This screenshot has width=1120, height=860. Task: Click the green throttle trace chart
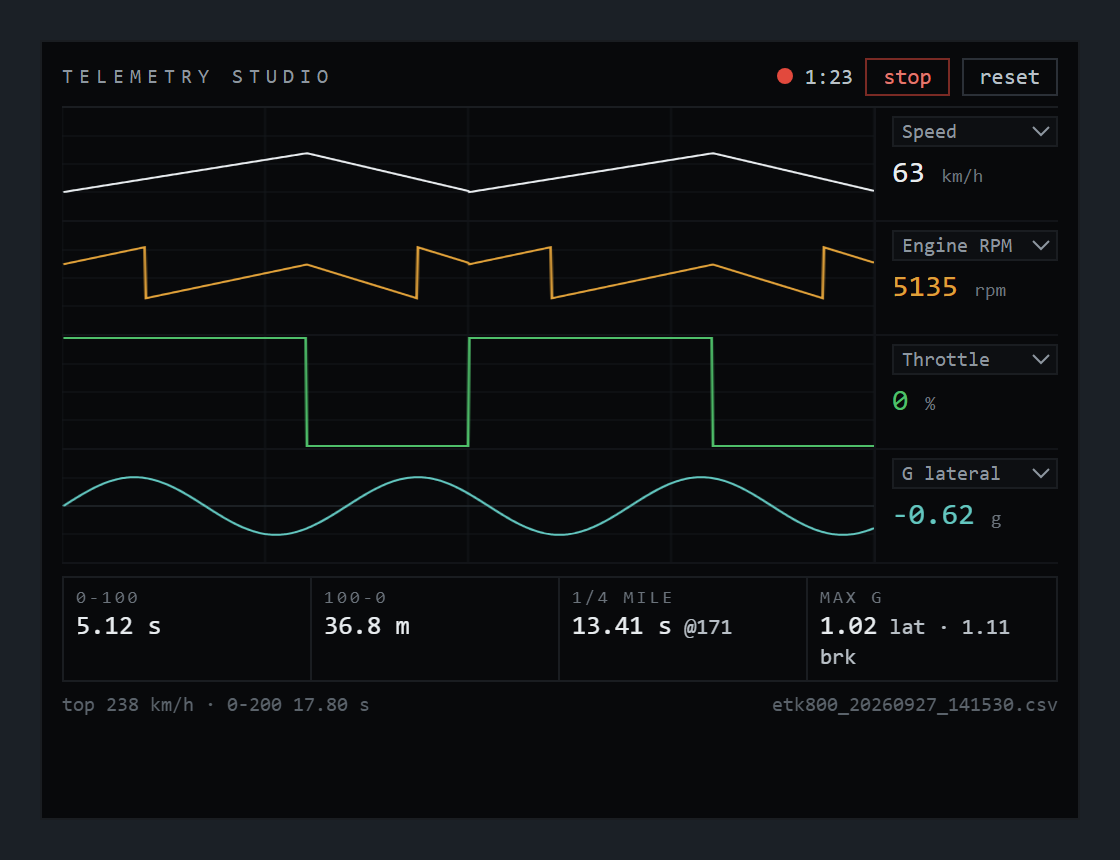[x=469, y=392]
